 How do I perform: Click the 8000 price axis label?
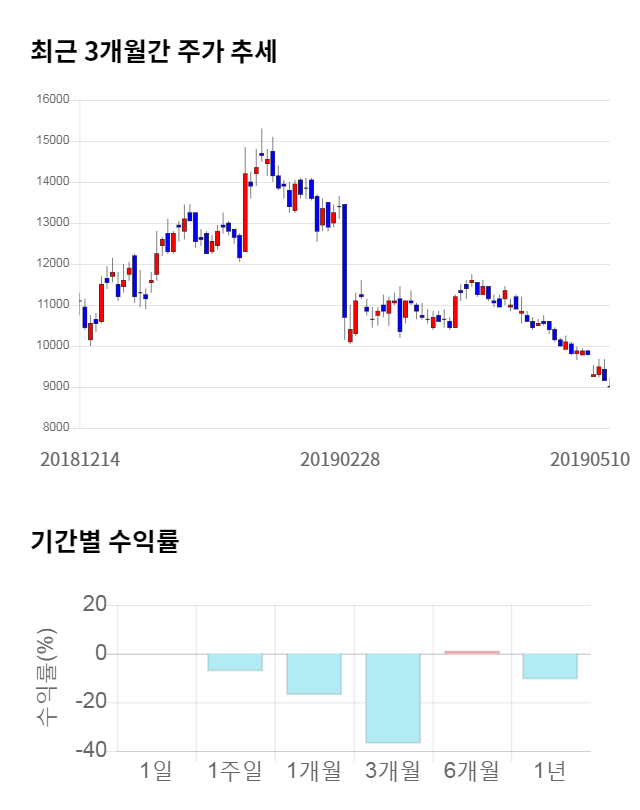point(55,428)
